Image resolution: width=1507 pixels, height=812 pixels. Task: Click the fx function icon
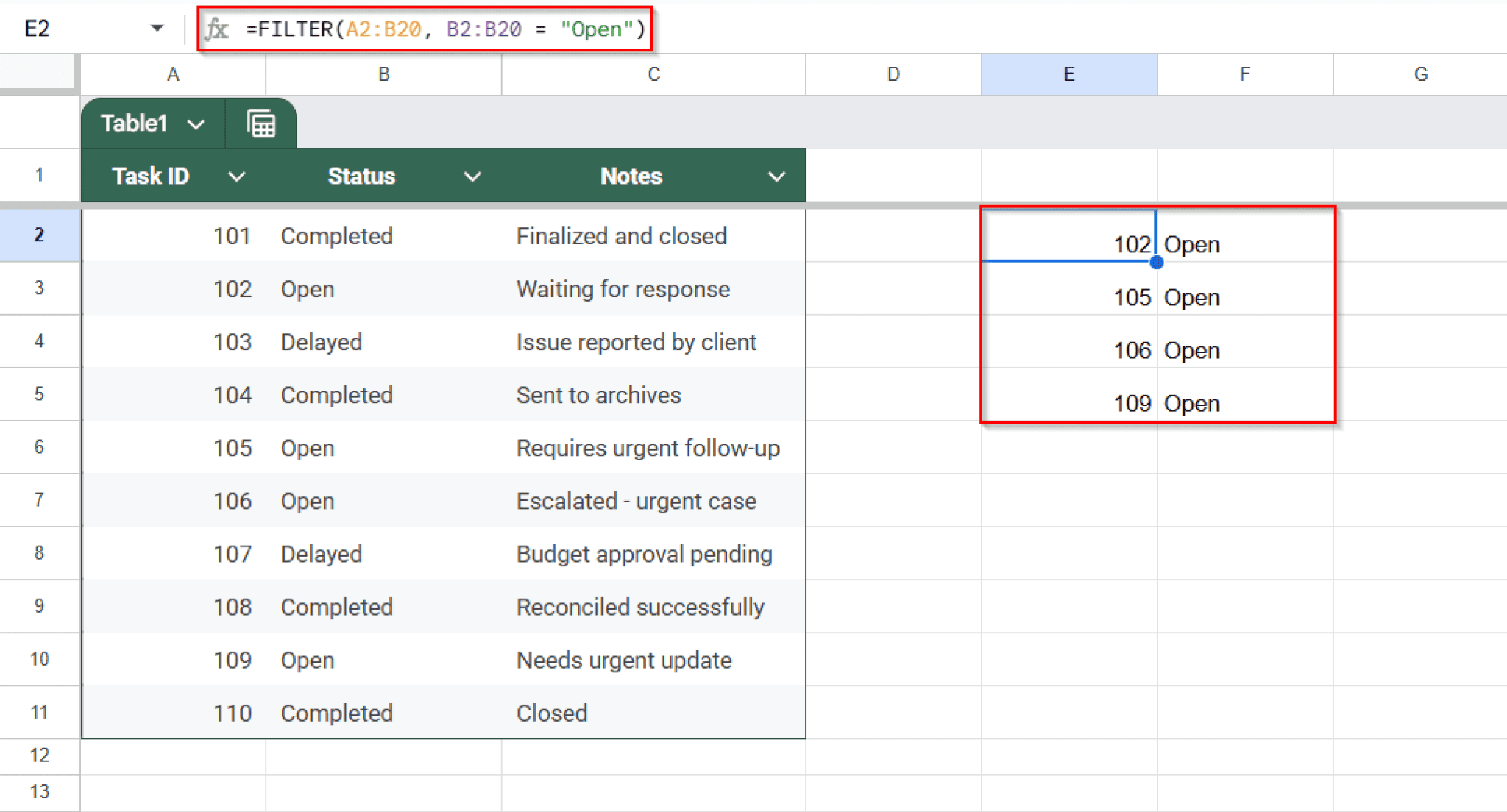tap(217, 29)
